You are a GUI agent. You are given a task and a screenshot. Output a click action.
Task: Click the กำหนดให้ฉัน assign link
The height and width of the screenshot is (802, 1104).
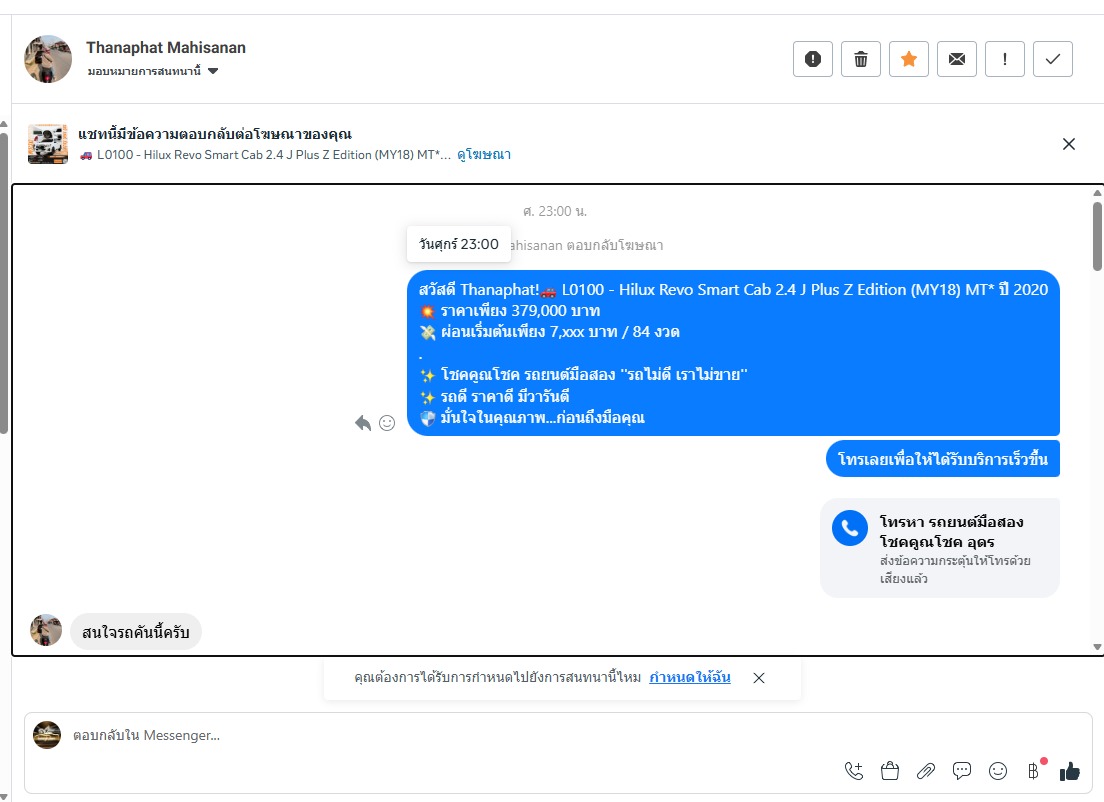point(689,677)
